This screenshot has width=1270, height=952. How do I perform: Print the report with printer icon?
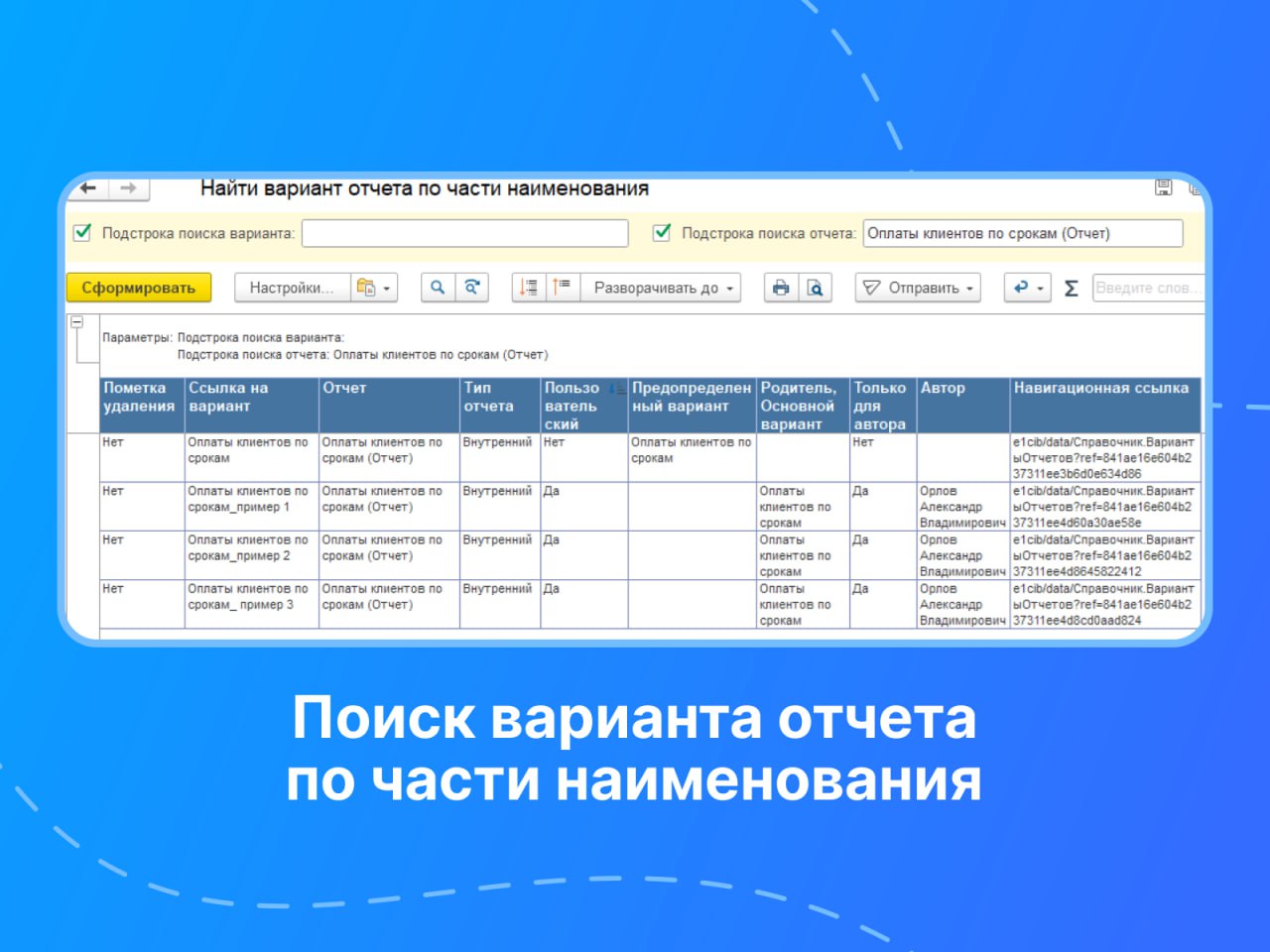781,288
